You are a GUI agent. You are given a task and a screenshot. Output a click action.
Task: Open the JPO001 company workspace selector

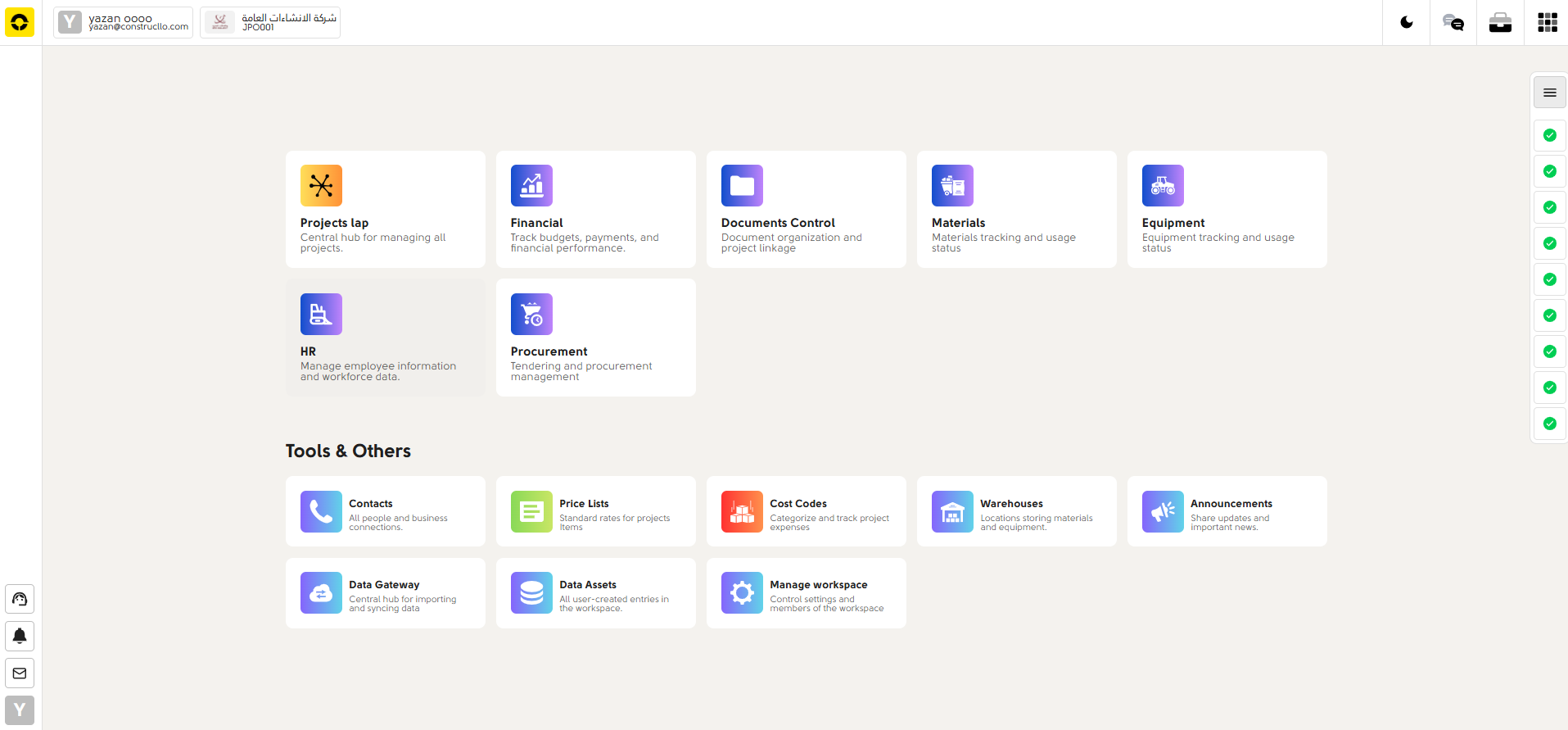270,22
